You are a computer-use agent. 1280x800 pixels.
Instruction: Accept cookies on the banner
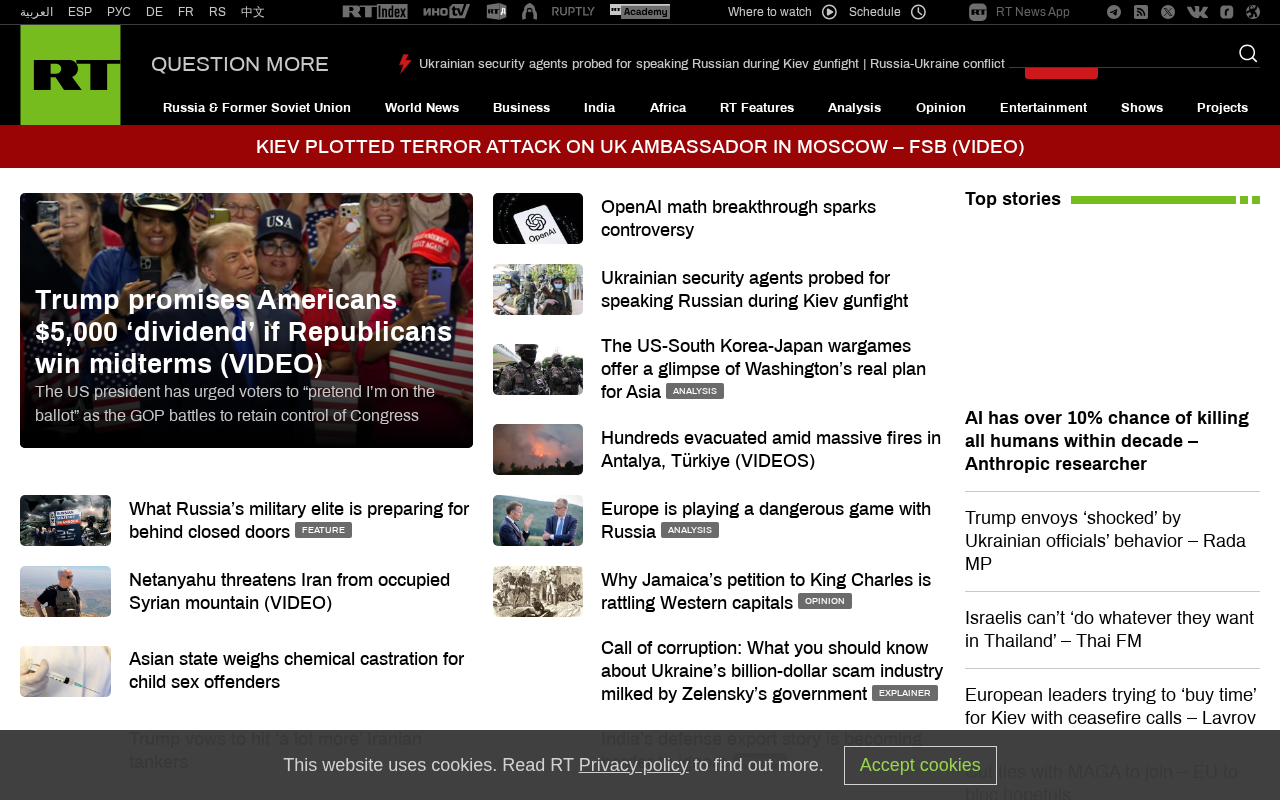click(x=920, y=765)
